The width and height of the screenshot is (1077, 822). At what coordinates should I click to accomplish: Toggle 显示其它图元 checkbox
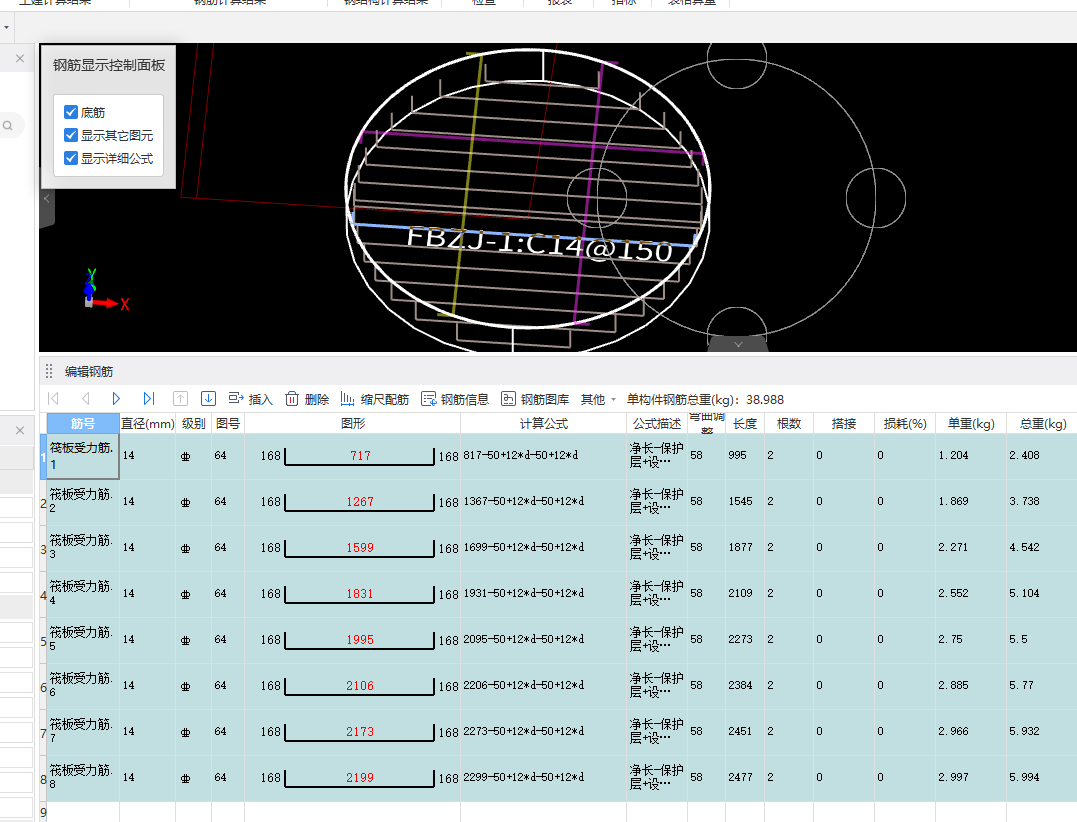click(71, 135)
